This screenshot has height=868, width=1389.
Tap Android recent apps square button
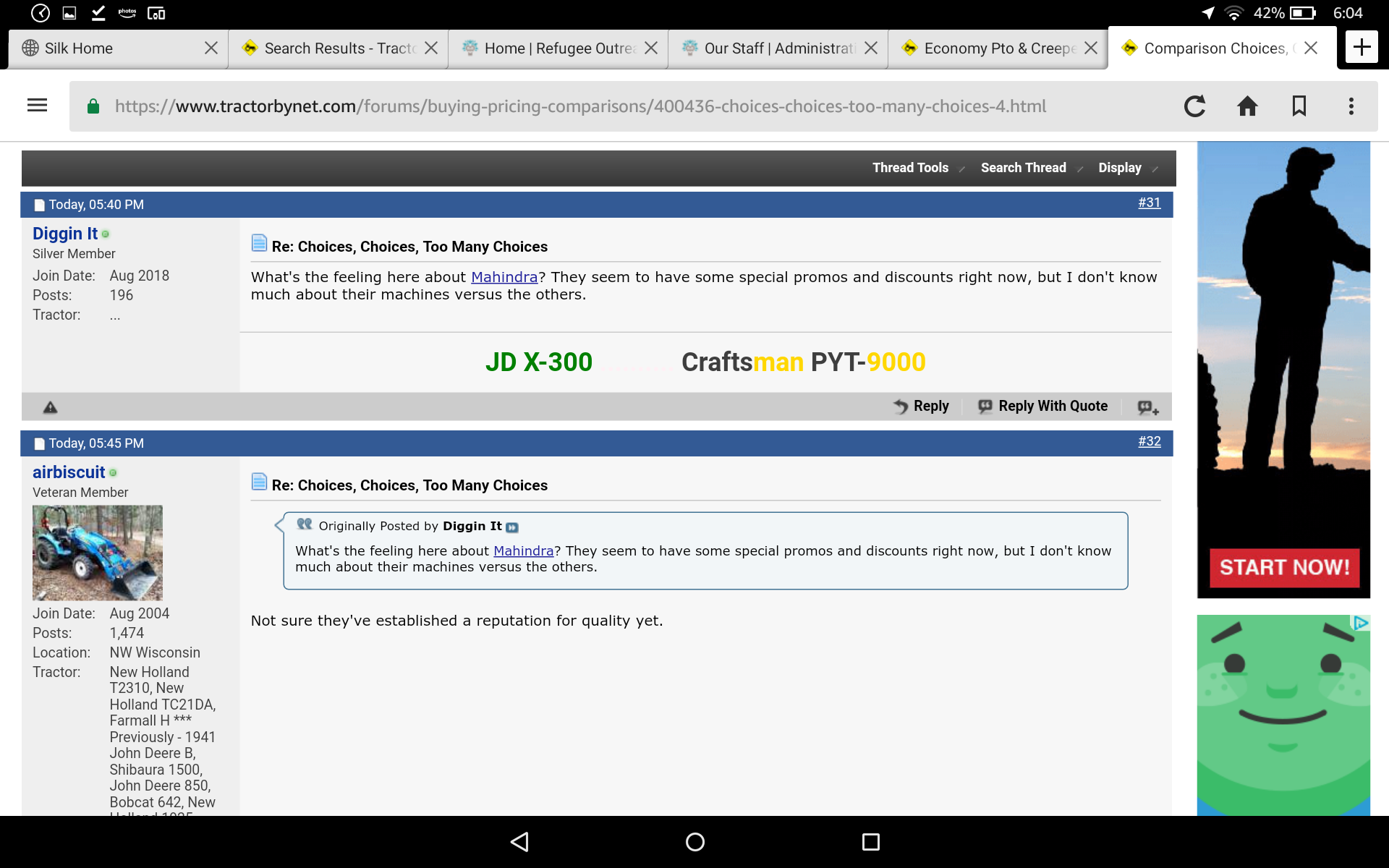(871, 841)
